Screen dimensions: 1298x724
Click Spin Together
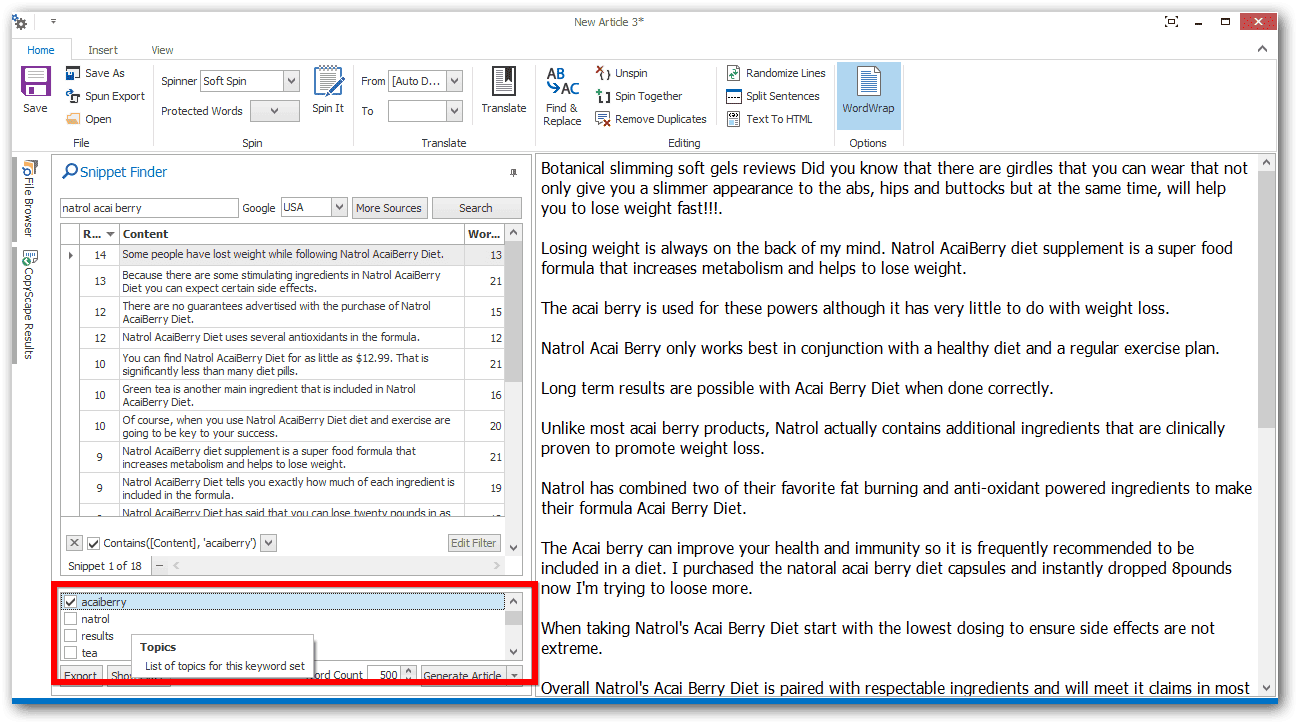point(639,96)
